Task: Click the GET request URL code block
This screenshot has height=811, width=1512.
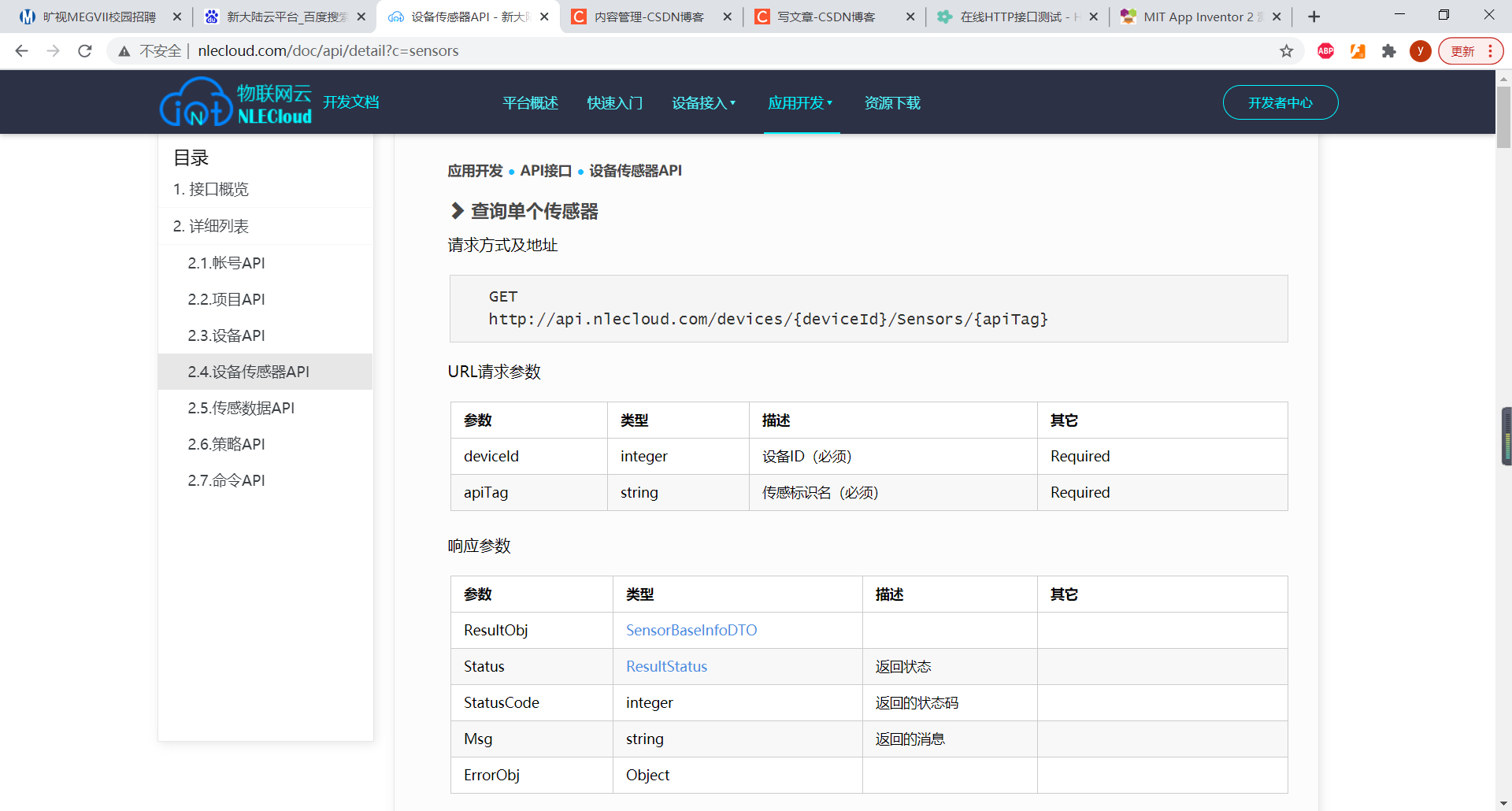Action: click(x=869, y=309)
